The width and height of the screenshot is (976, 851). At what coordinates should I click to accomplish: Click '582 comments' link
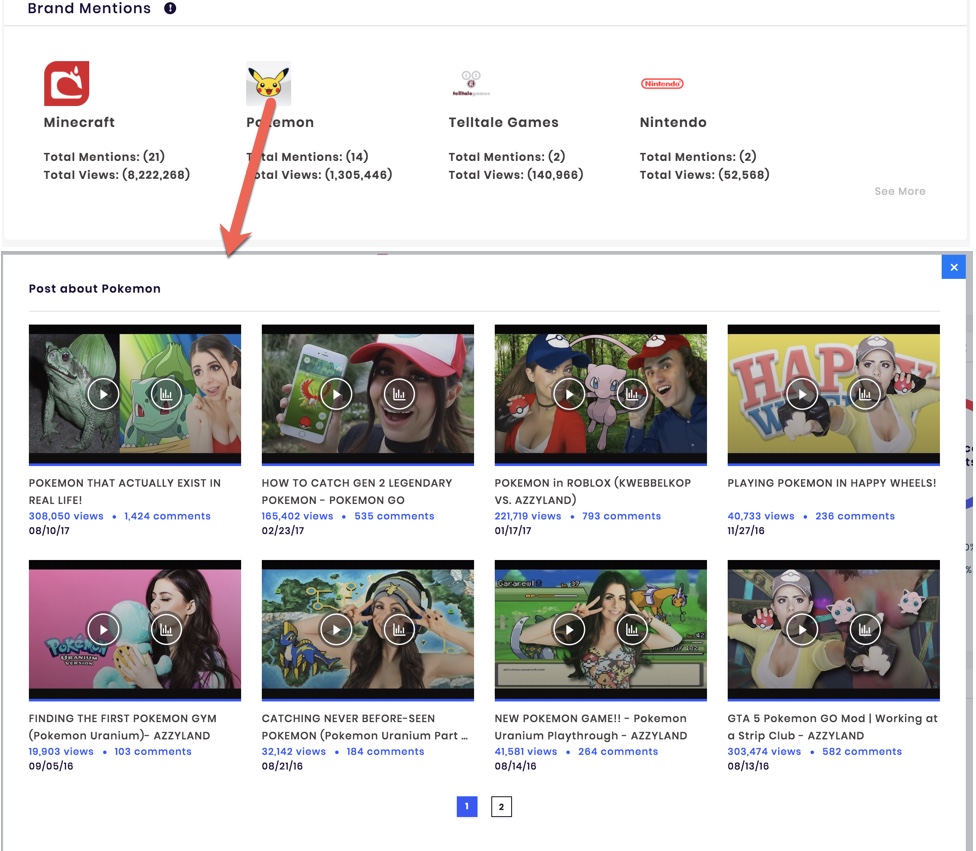(x=862, y=751)
